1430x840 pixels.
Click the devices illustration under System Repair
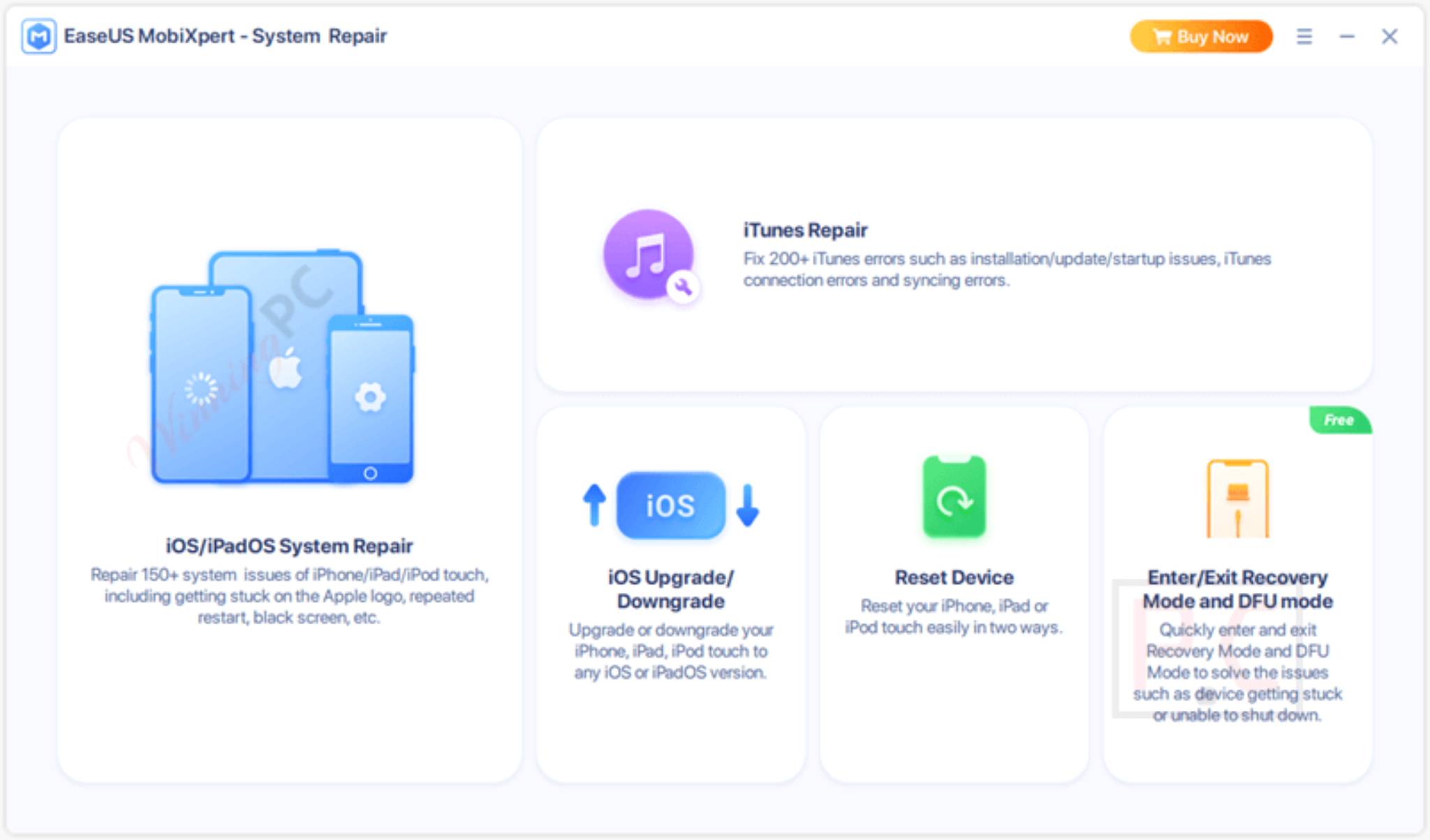pyautogui.click(x=282, y=363)
